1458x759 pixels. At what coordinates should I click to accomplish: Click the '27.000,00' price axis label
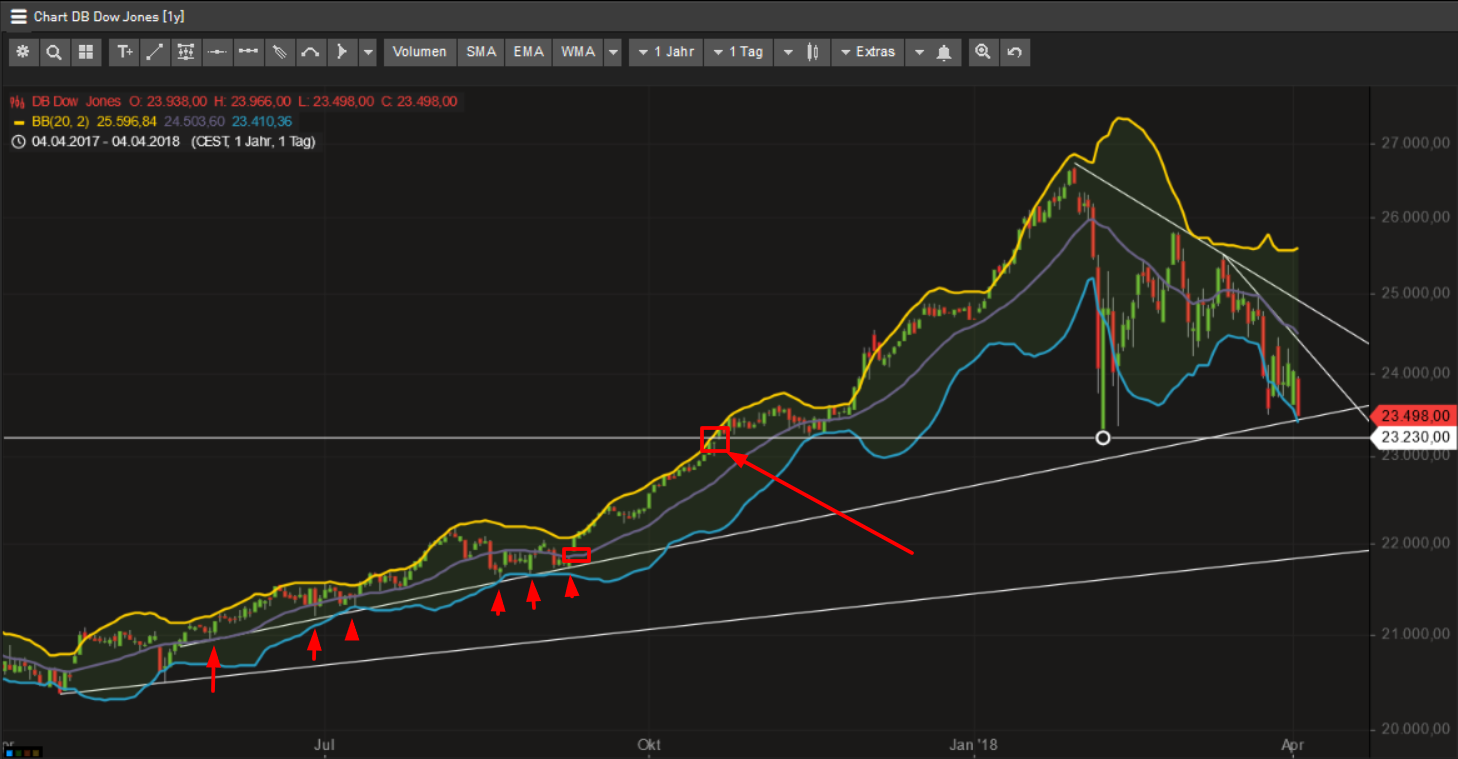1416,143
